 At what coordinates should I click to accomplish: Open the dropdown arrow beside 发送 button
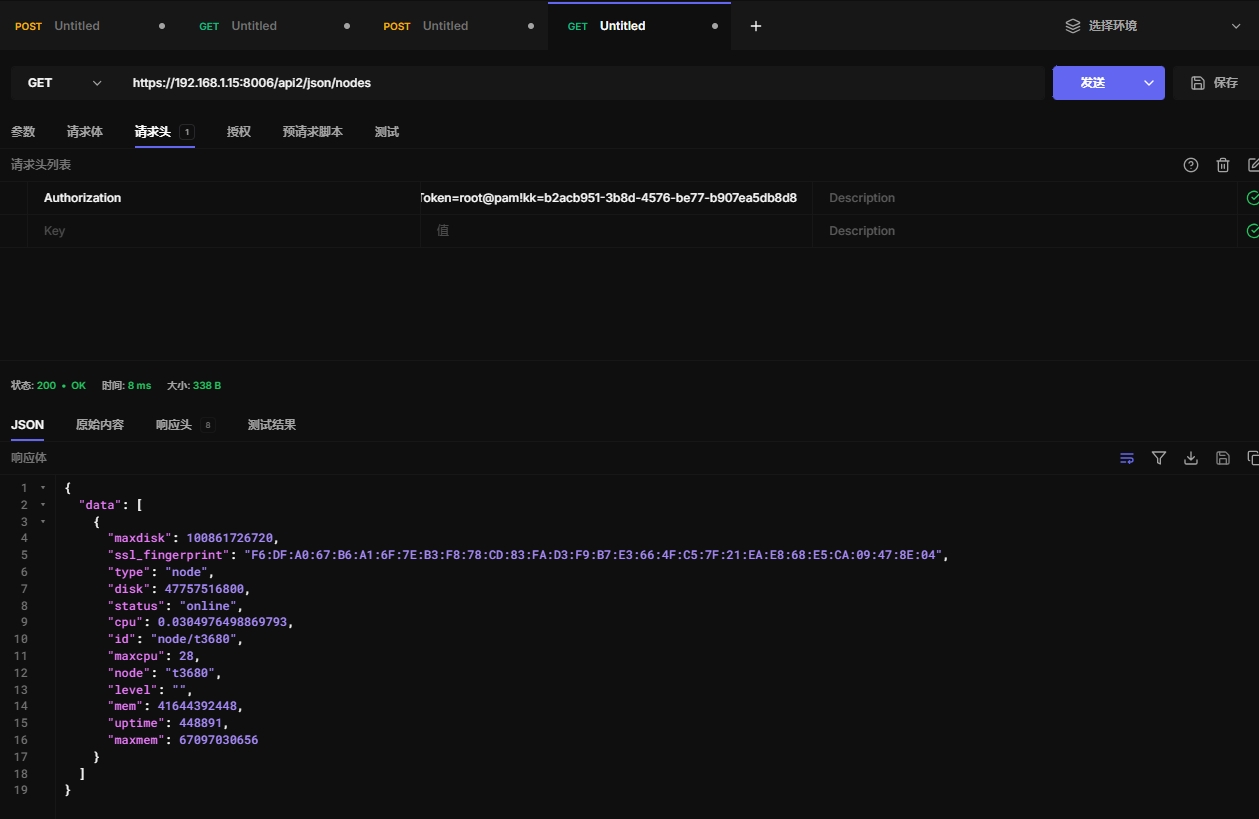click(1149, 83)
